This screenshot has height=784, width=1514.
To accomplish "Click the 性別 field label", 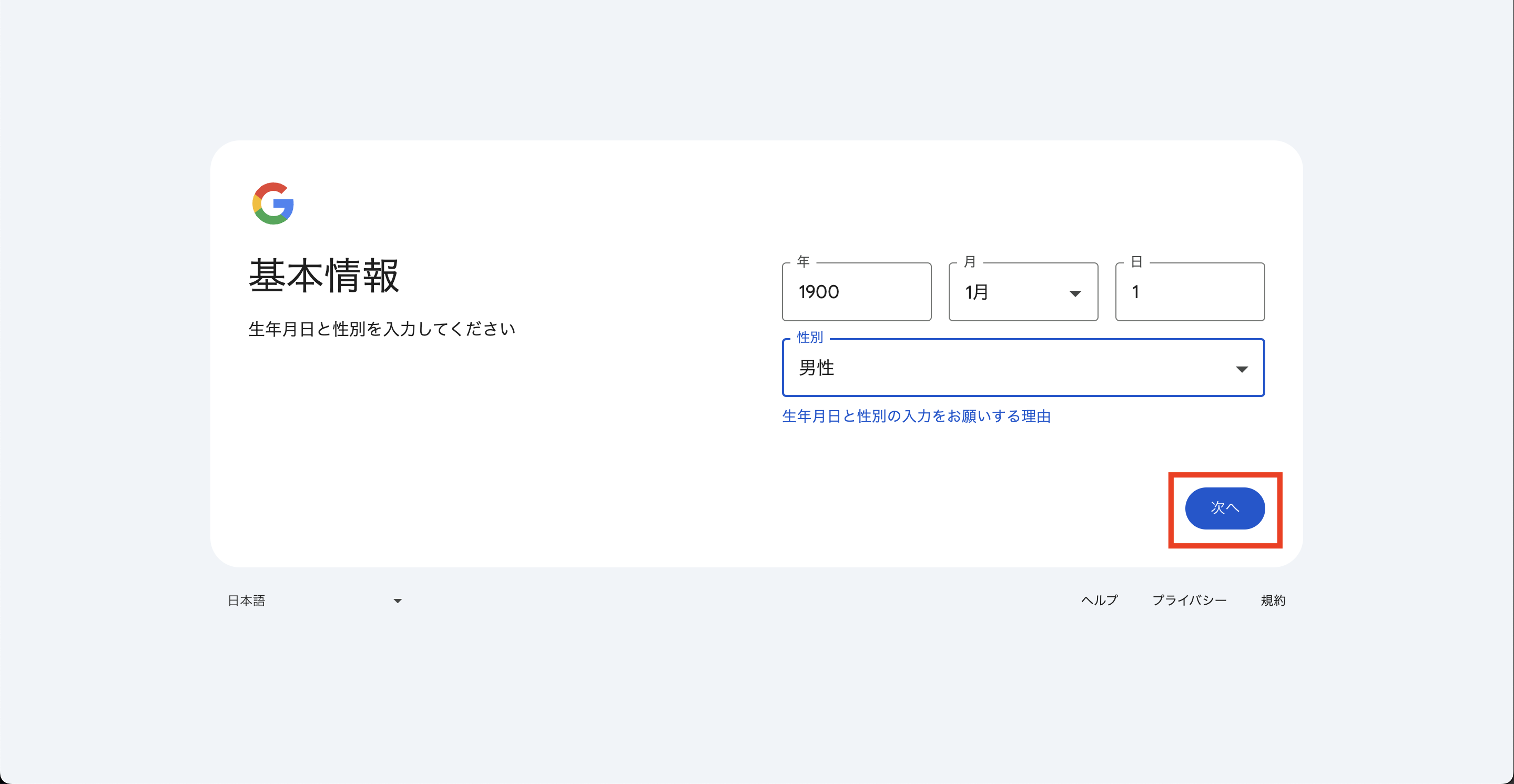I will (809, 338).
